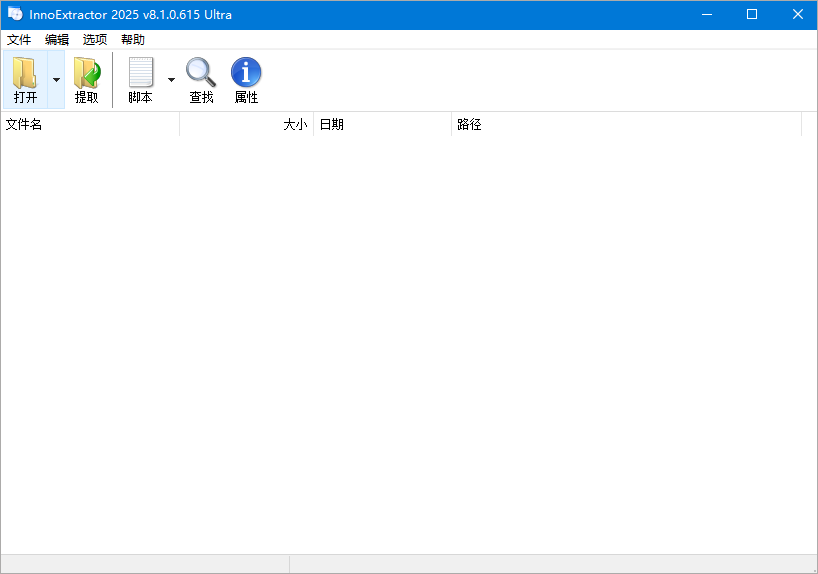This screenshot has height=574, width=818.
Task: Expand the dropdown arrow next to 脚本
Action: click(171, 79)
